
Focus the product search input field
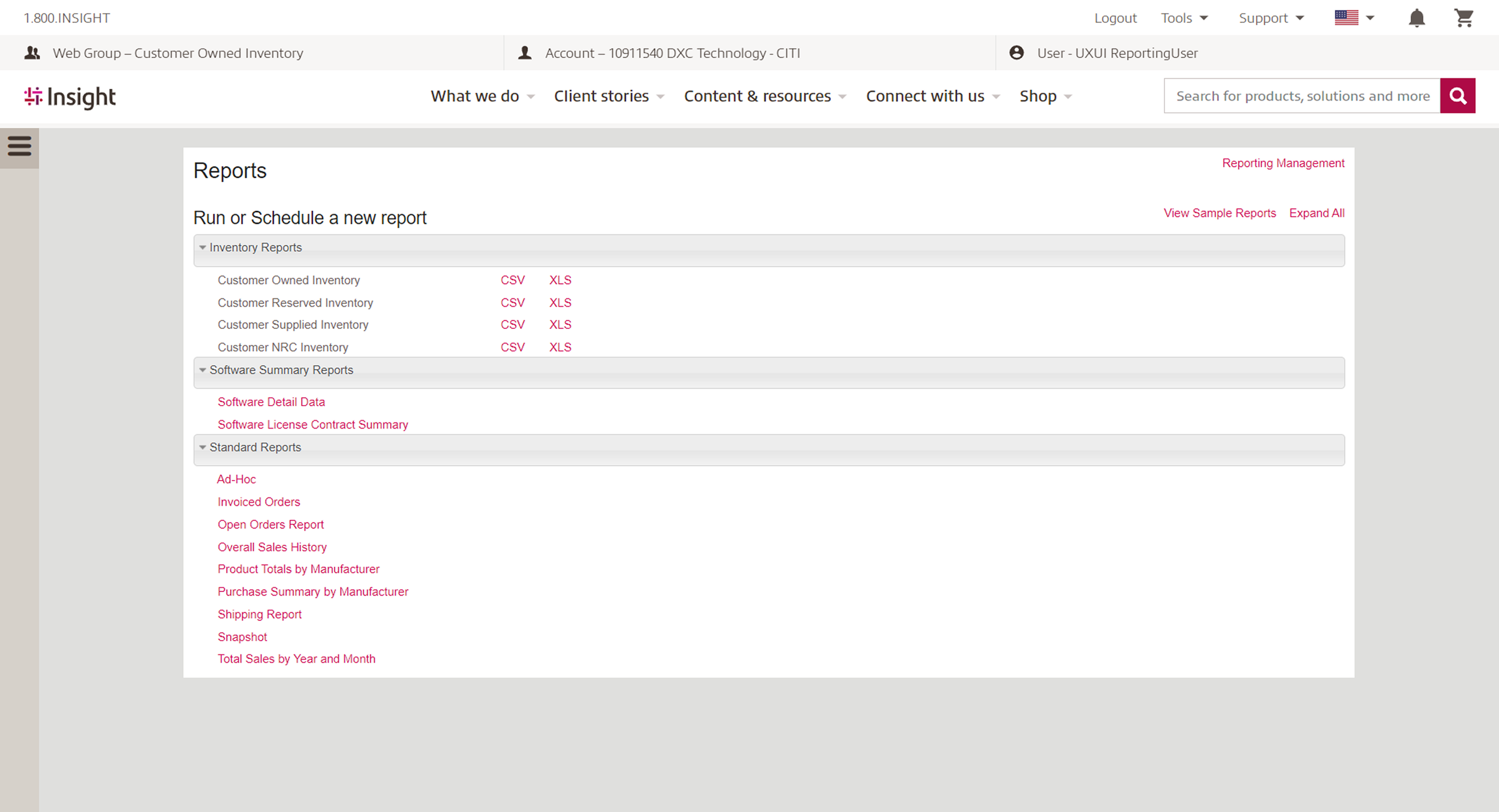coord(1301,96)
